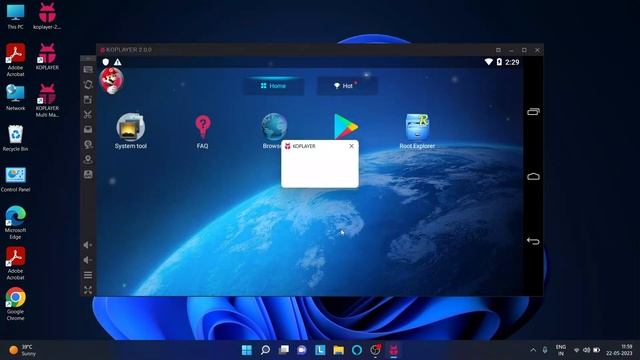Click the install APK icon in sidebar
The image size is (640, 360).
click(88, 174)
